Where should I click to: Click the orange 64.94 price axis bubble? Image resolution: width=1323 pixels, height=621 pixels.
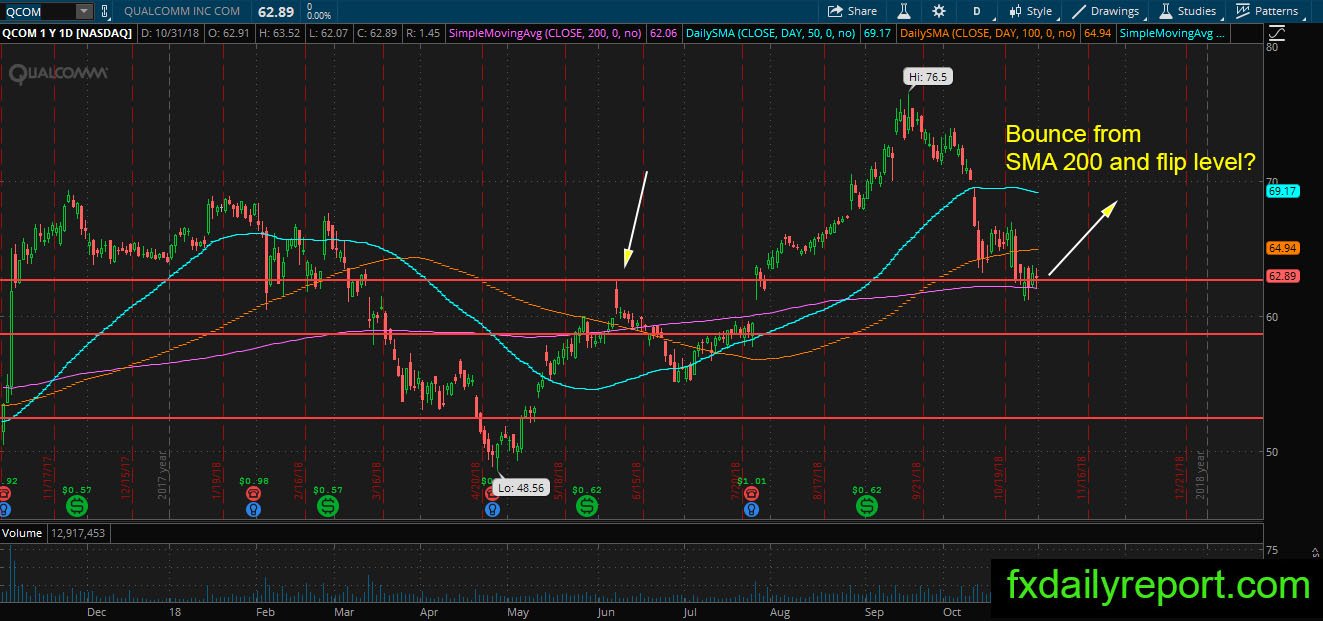point(1282,247)
